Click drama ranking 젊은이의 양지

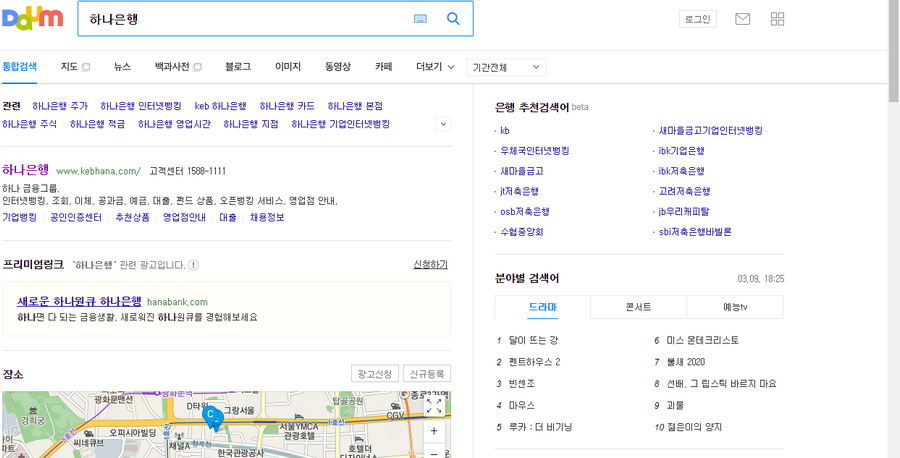[695, 427]
